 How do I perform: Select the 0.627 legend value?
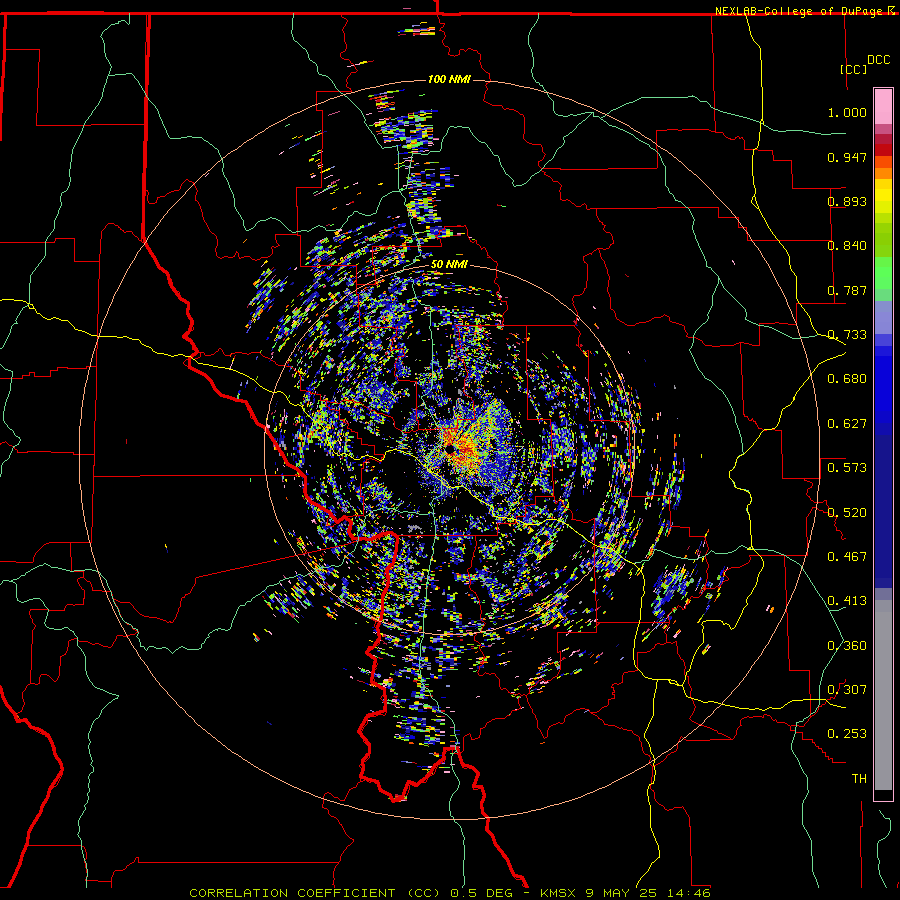pyautogui.click(x=847, y=424)
